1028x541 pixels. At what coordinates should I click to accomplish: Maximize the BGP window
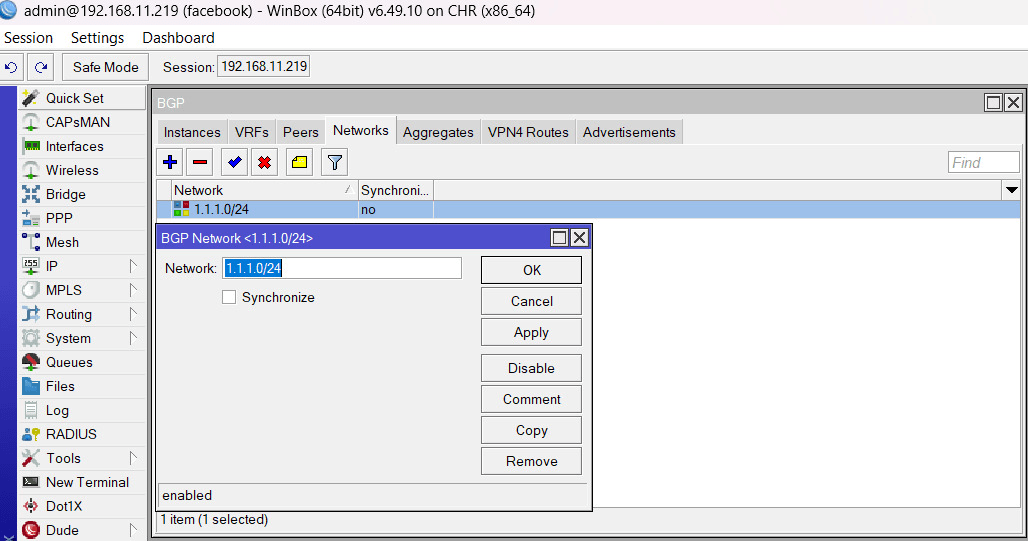tap(993, 102)
